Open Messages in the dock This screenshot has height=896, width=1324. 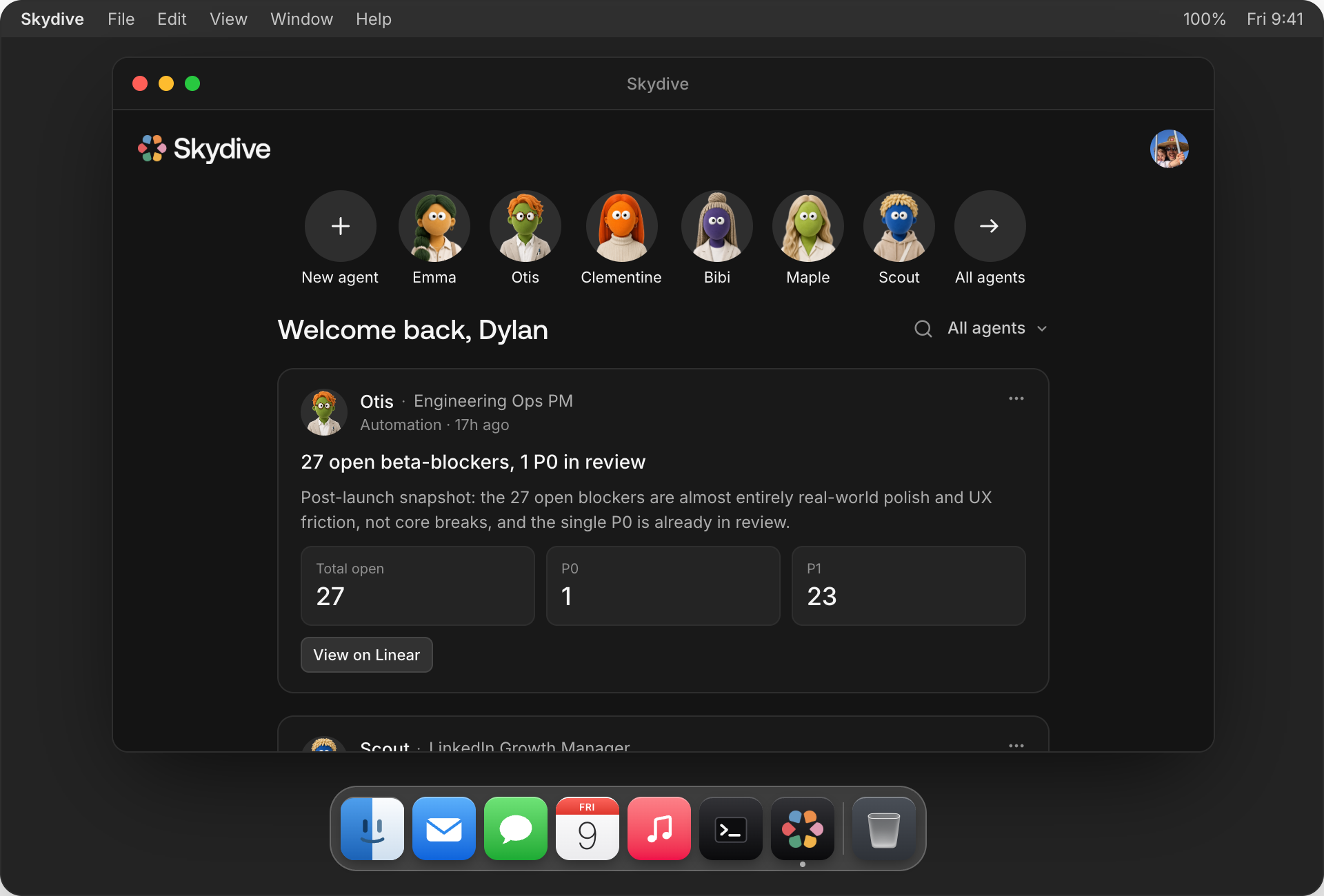click(516, 828)
